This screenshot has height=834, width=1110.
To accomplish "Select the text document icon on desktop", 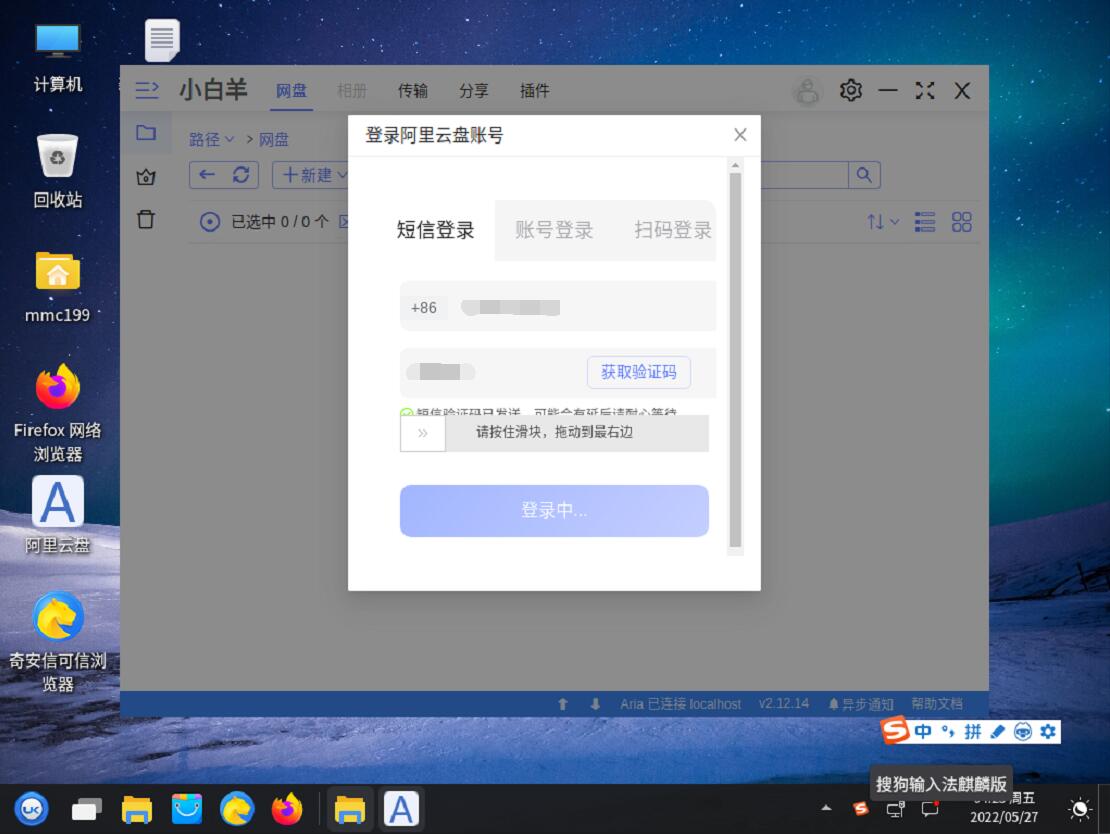I will click(162, 40).
